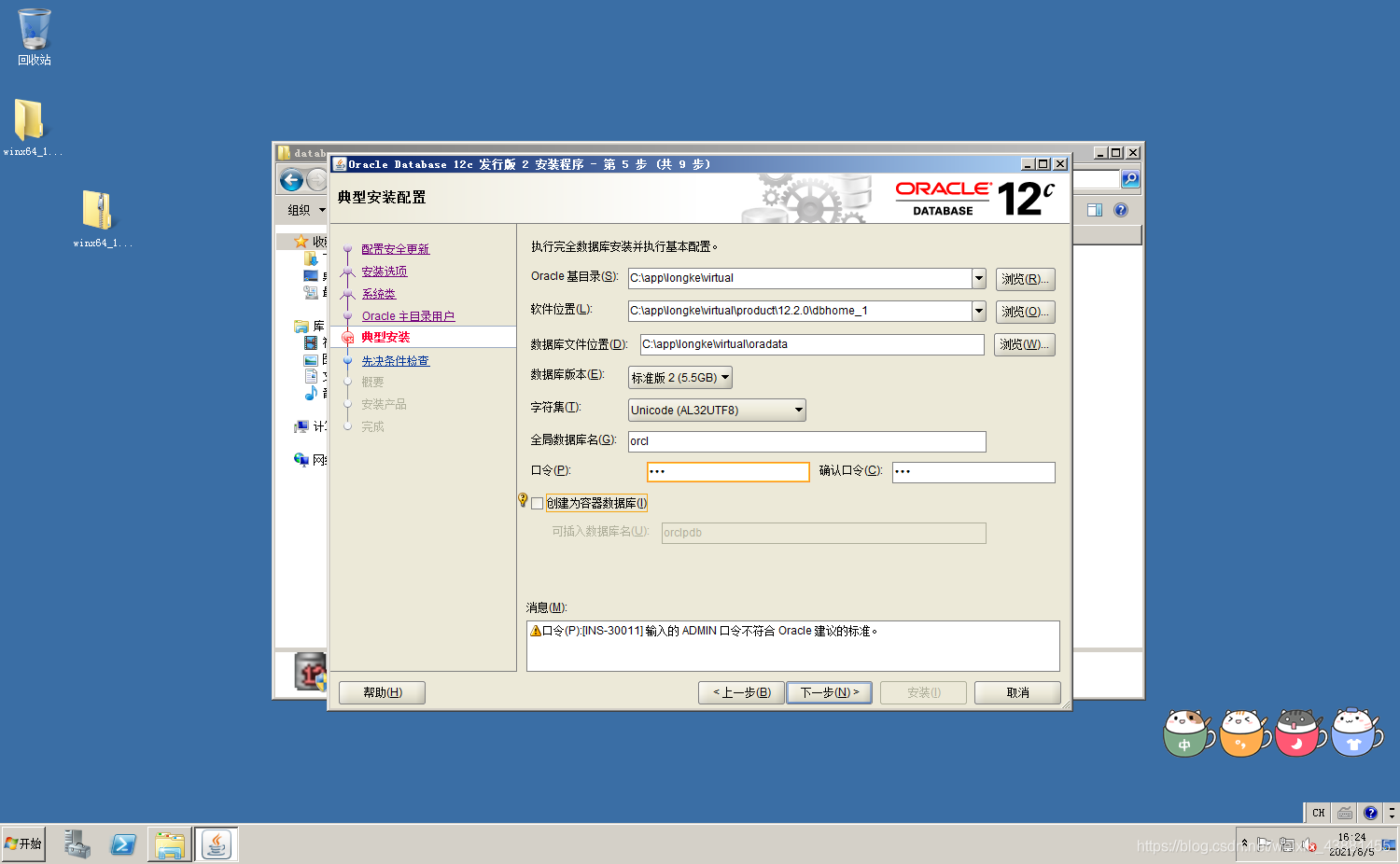
Task: Click 浏览(O) button for software location
Action: [1025, 312]
